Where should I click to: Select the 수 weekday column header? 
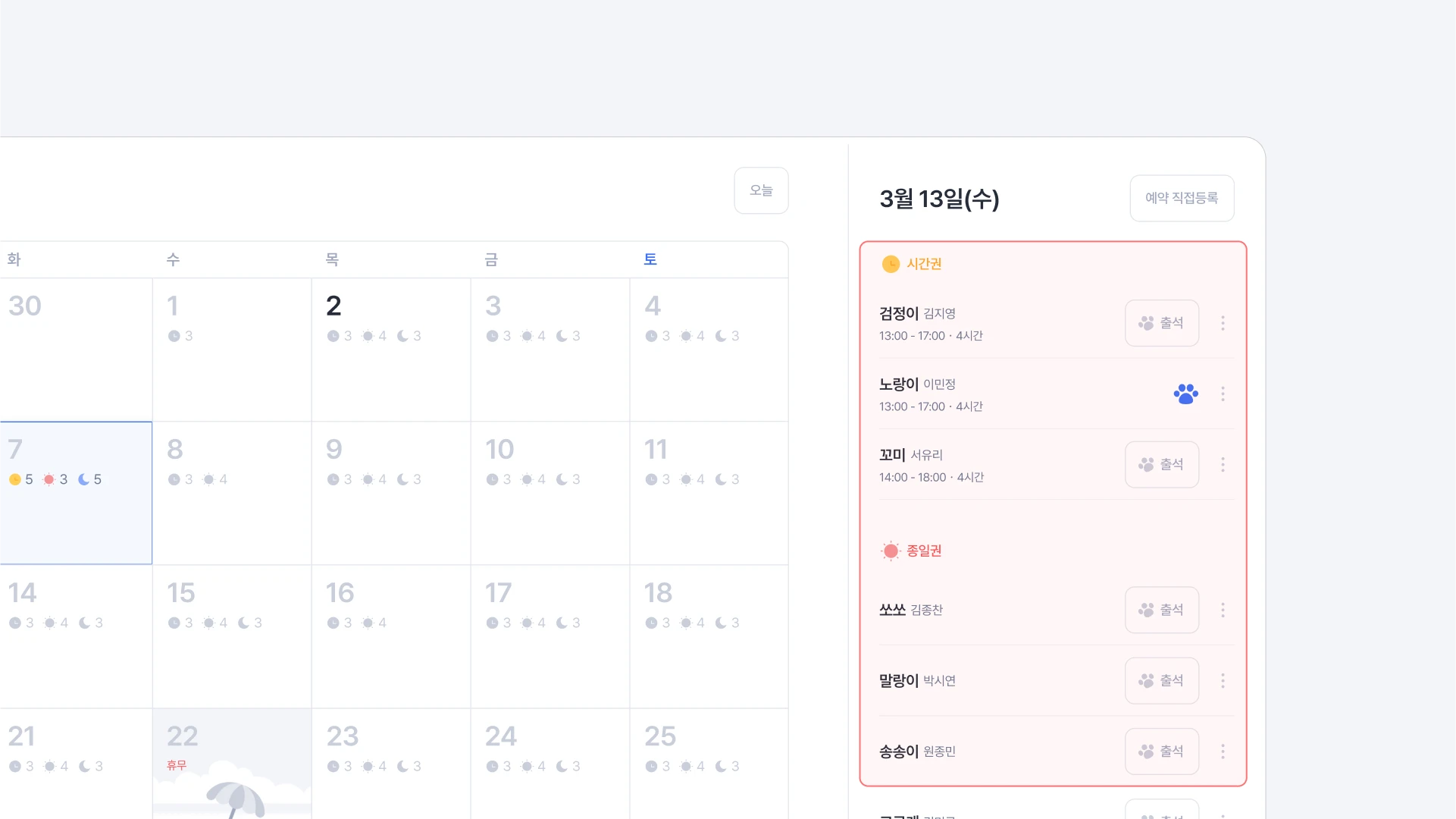173,259
